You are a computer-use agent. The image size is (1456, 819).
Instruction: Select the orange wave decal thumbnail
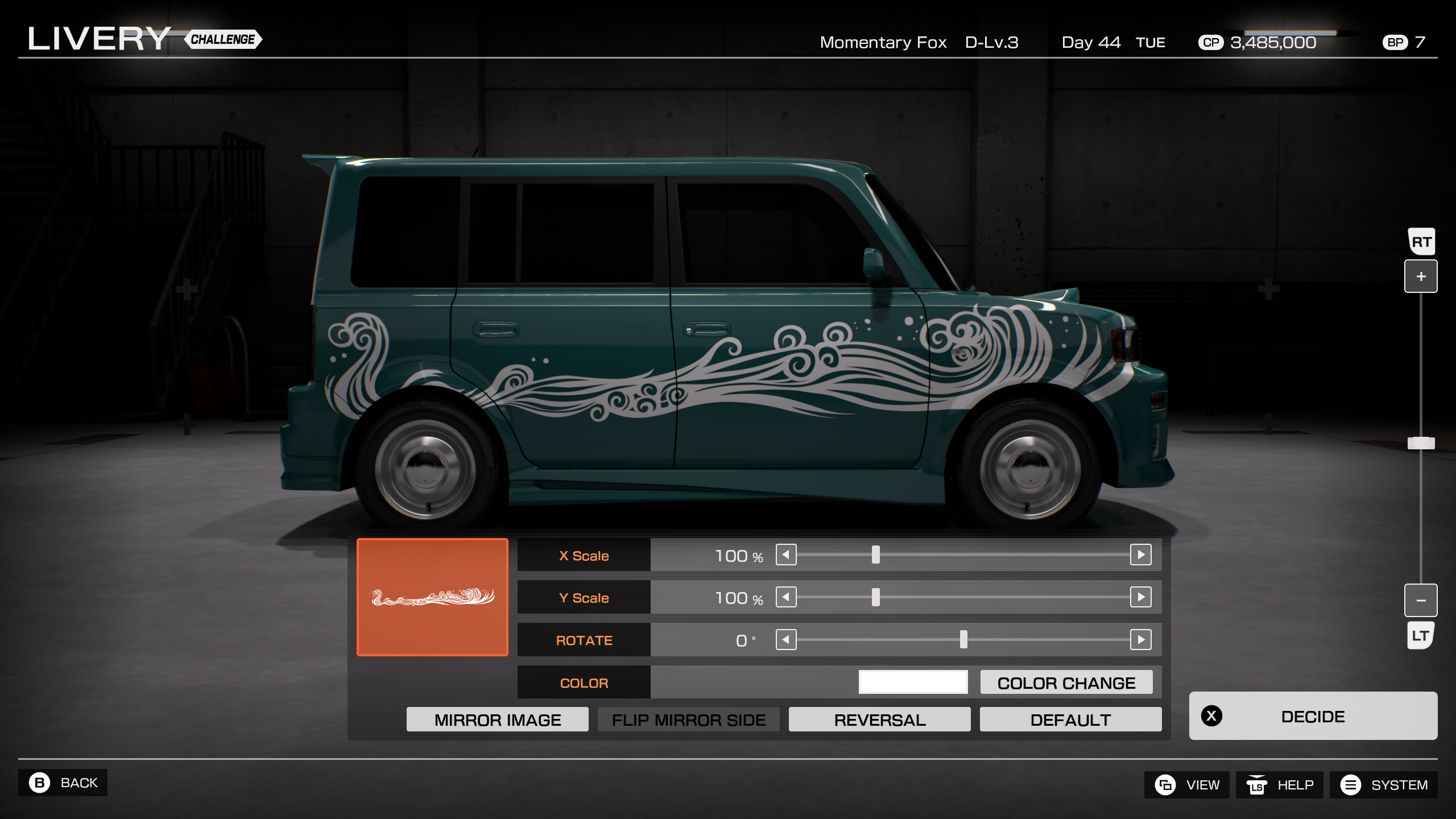click(x=432, y=597)
